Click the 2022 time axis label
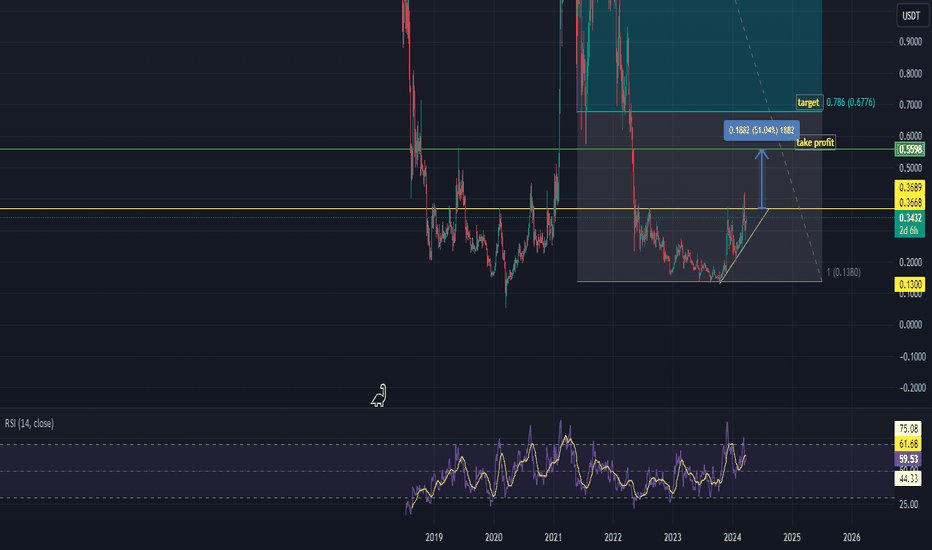This screenshot has height=550, width=932. click(x=613, y=538)
